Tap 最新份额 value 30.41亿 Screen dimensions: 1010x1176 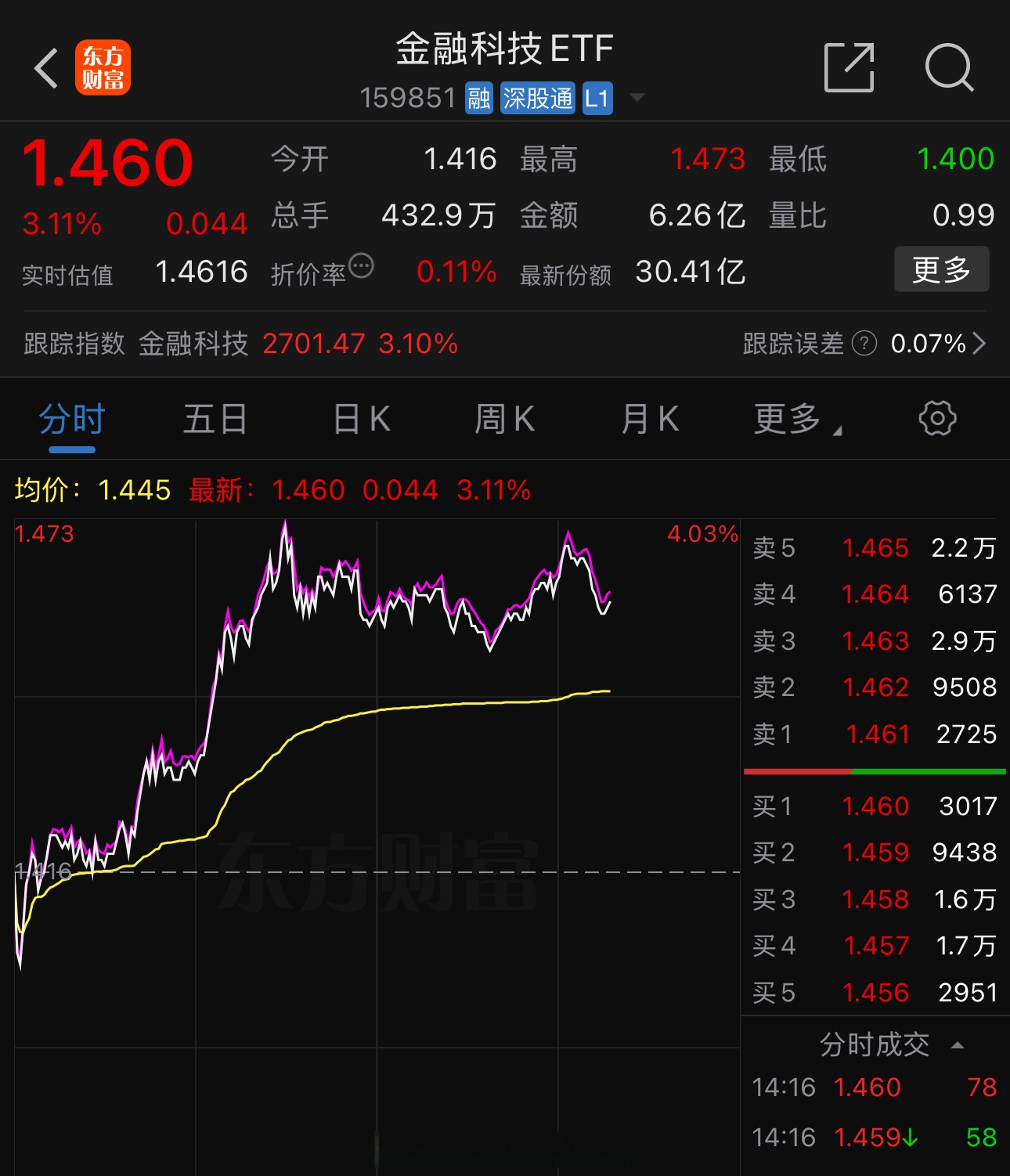691,272
